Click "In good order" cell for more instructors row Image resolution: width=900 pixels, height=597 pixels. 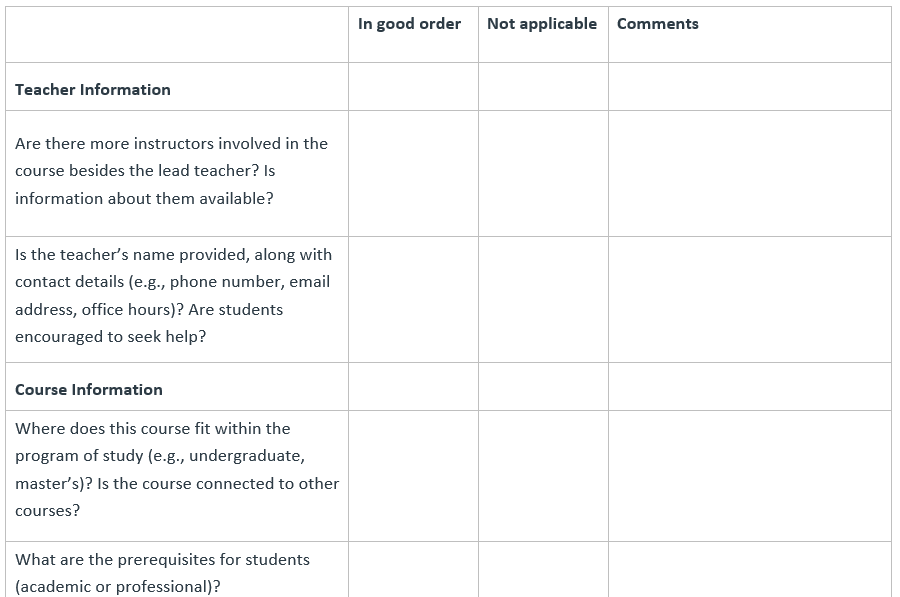(413, 173)
